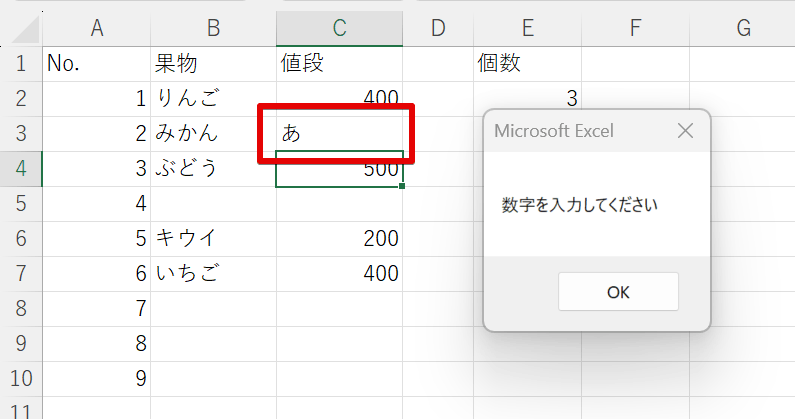Select the いちご cell
Viewport: 795px width, 419px height.
click(213, 274)
